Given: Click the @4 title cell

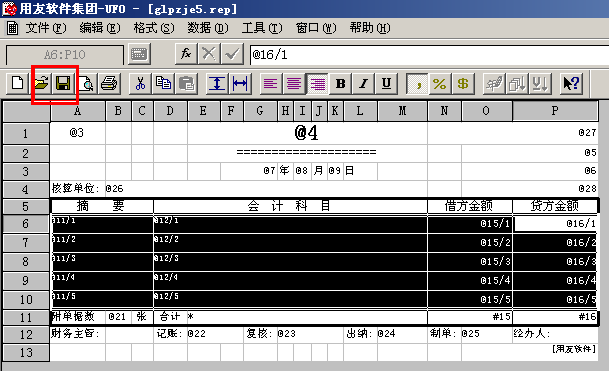Looking at the screenshot, I should point(307,133).
